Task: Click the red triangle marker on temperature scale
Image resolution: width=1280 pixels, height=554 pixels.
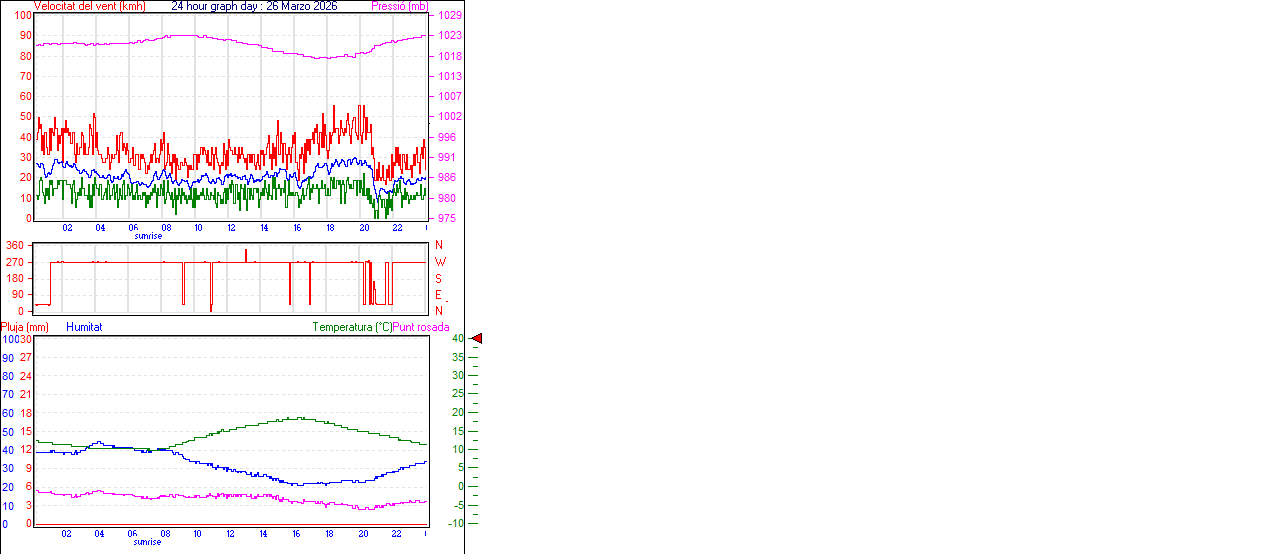Action: coord(477,339)
